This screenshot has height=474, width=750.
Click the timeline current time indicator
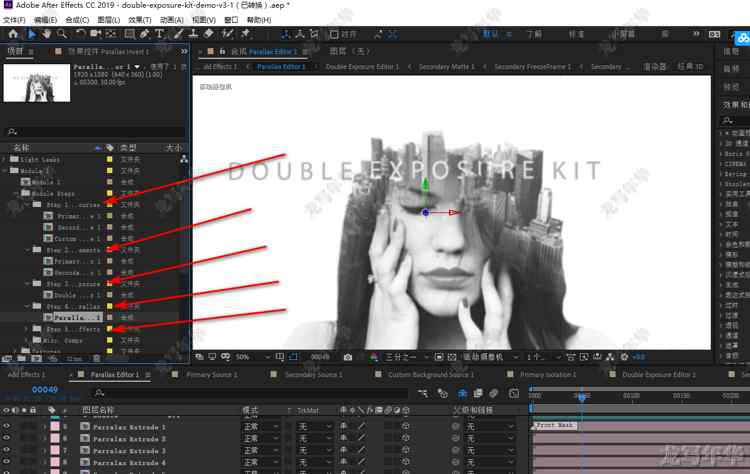[x=582, y=397]
